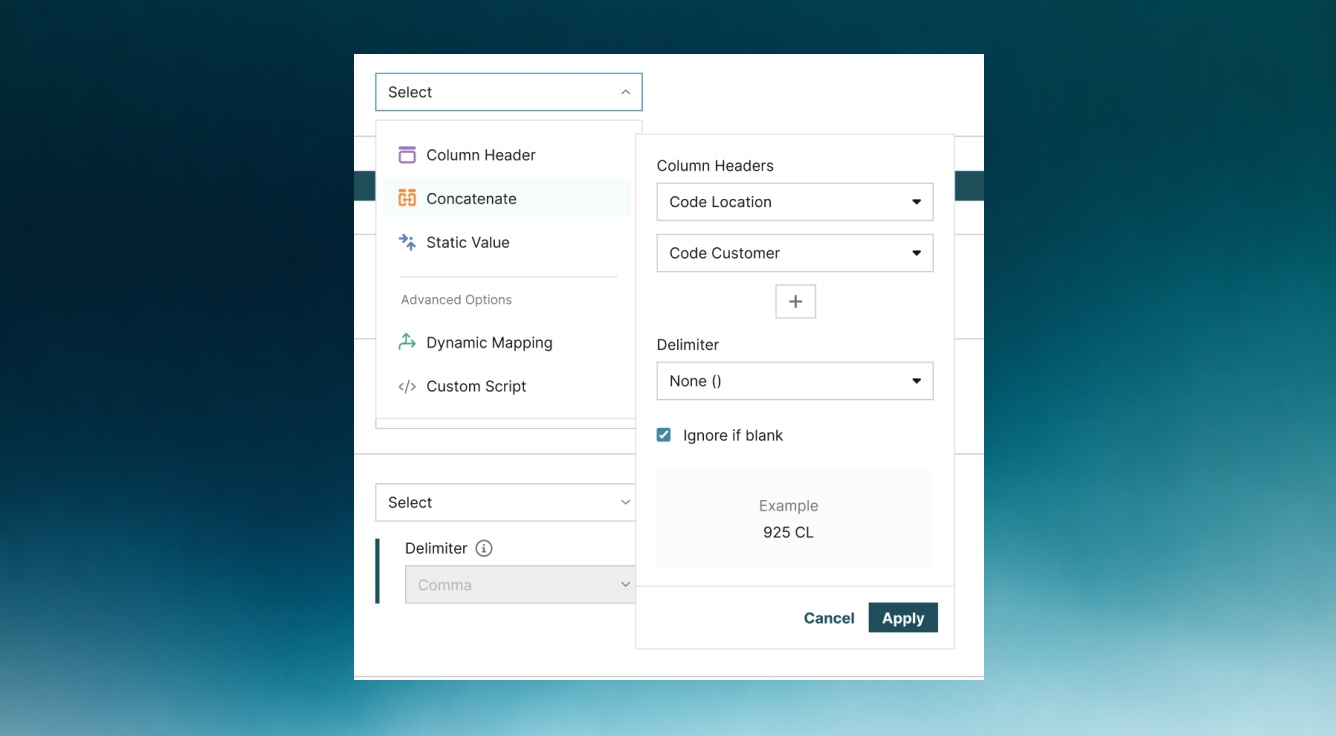Click the orange Concatenate icon
The image size is (1336, 736).
[407, 198]
